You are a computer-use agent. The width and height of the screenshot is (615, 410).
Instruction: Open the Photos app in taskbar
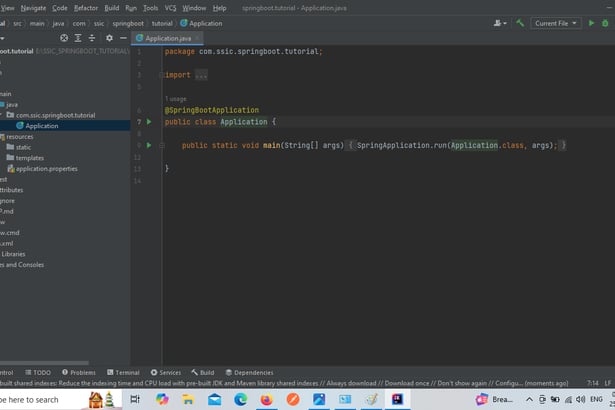(x=319, y=399)
